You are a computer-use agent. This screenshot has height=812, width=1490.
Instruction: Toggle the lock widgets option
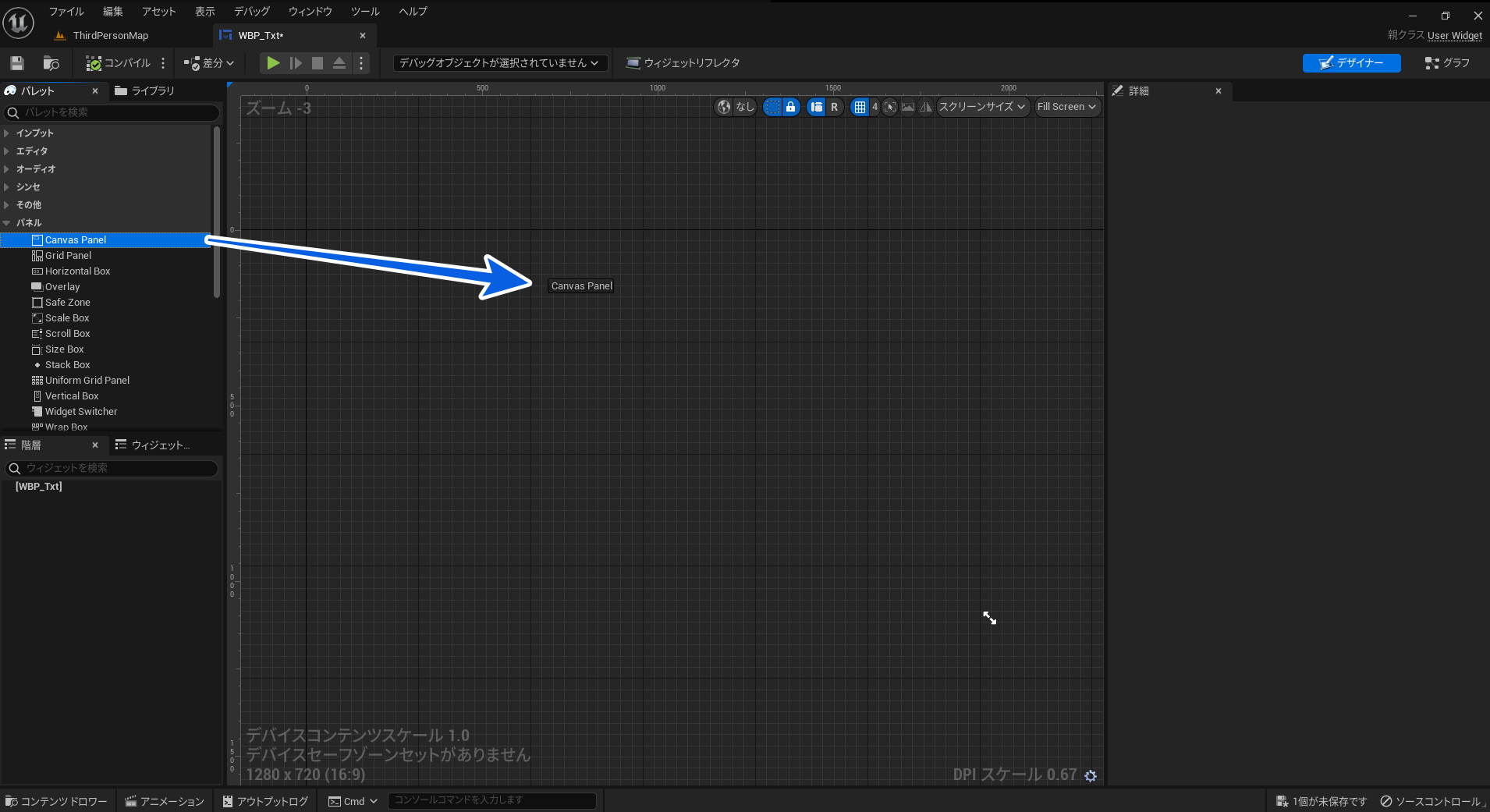791,107
